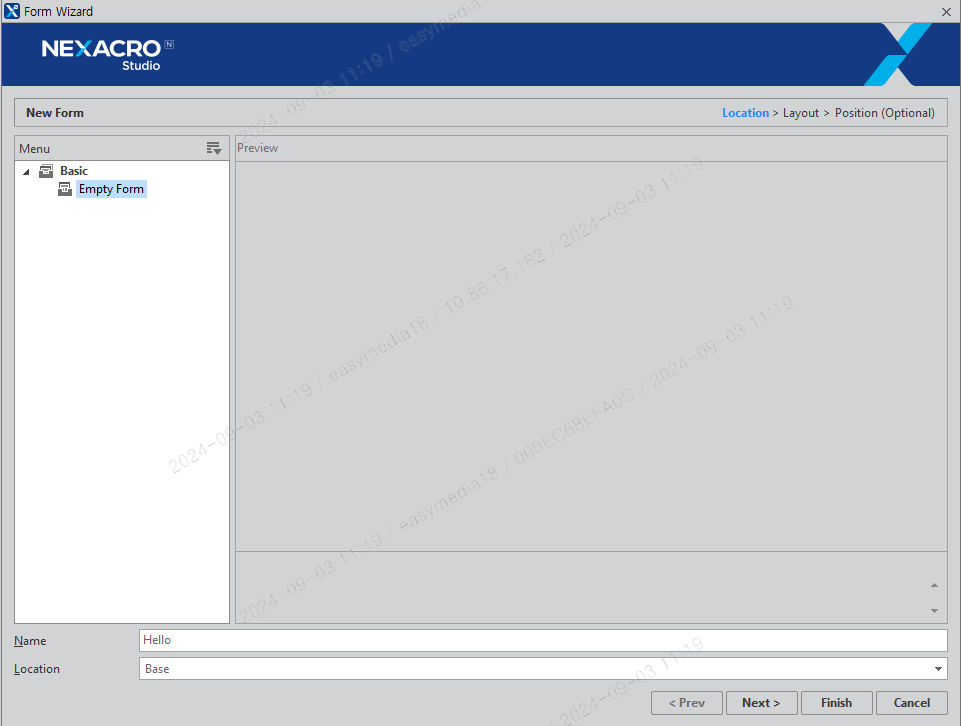The width and height of the screenshot is (961, 726).
Task: Select the Empty Form tree item
Action: pos(111,189)
